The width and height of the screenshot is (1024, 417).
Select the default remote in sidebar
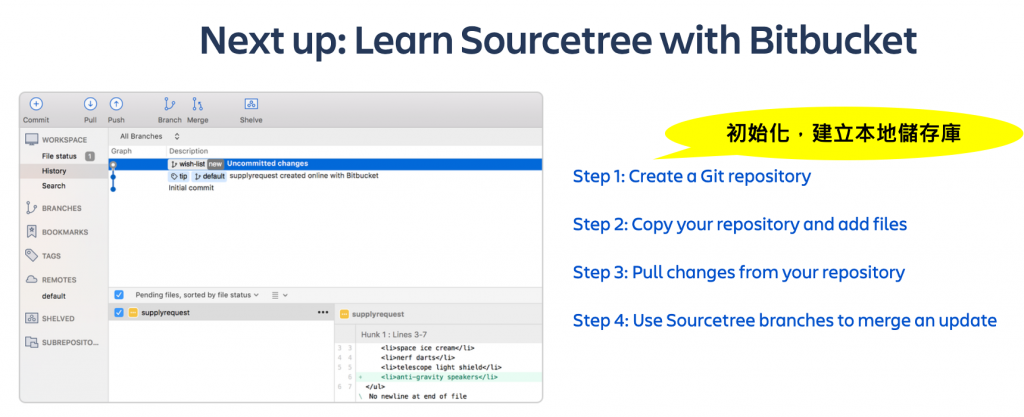click(x=54, y=296)
